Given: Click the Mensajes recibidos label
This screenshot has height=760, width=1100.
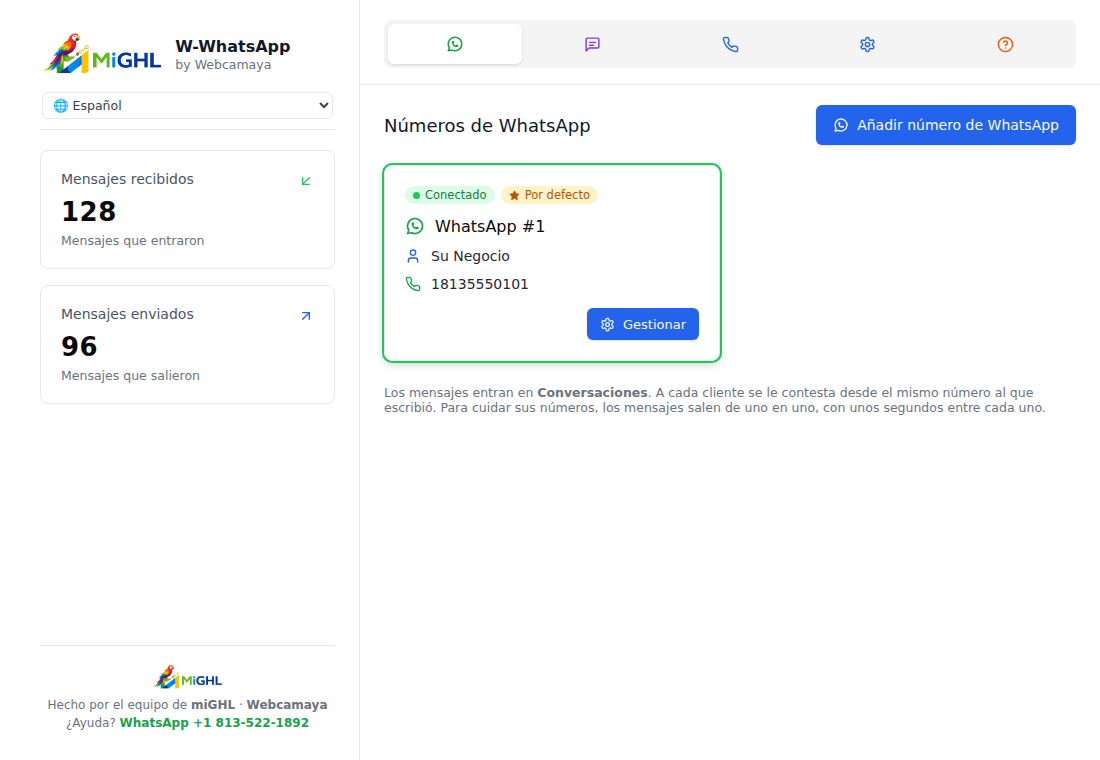Looking at the screenshot, I should tap(128, 179).
